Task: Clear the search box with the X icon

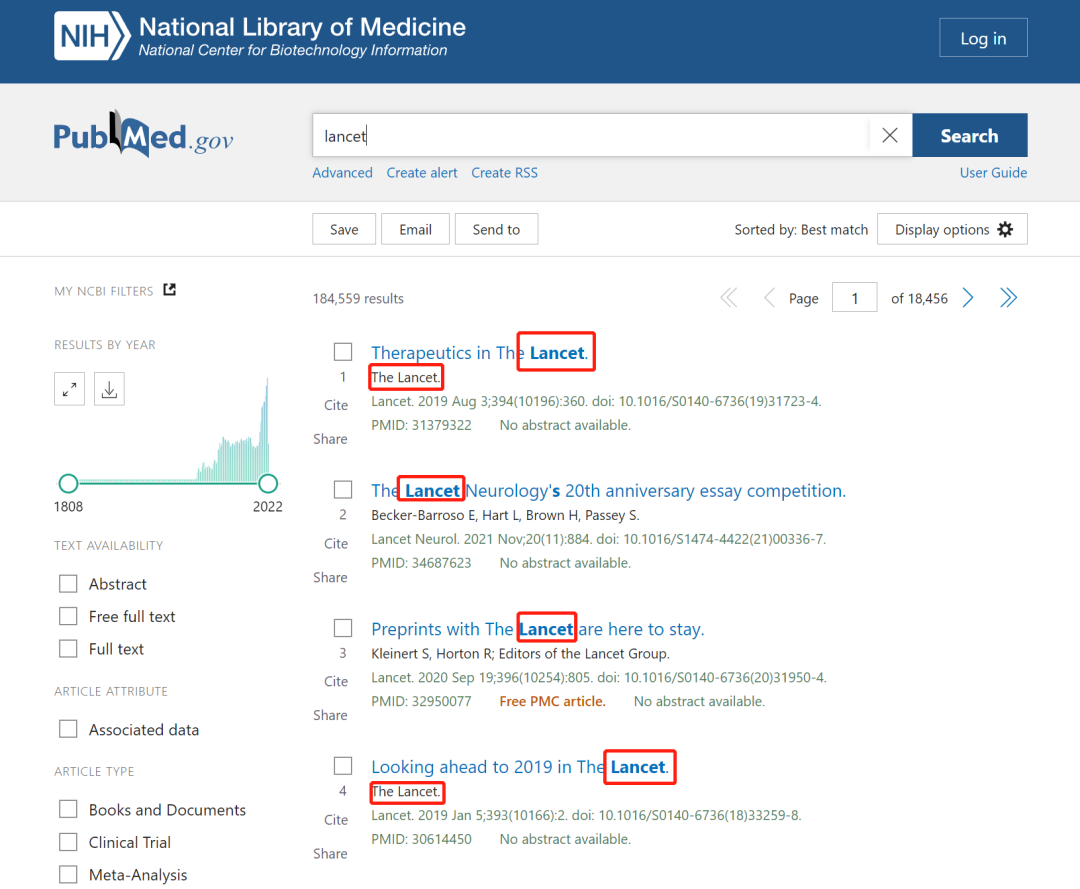Action: coord(889,135)
